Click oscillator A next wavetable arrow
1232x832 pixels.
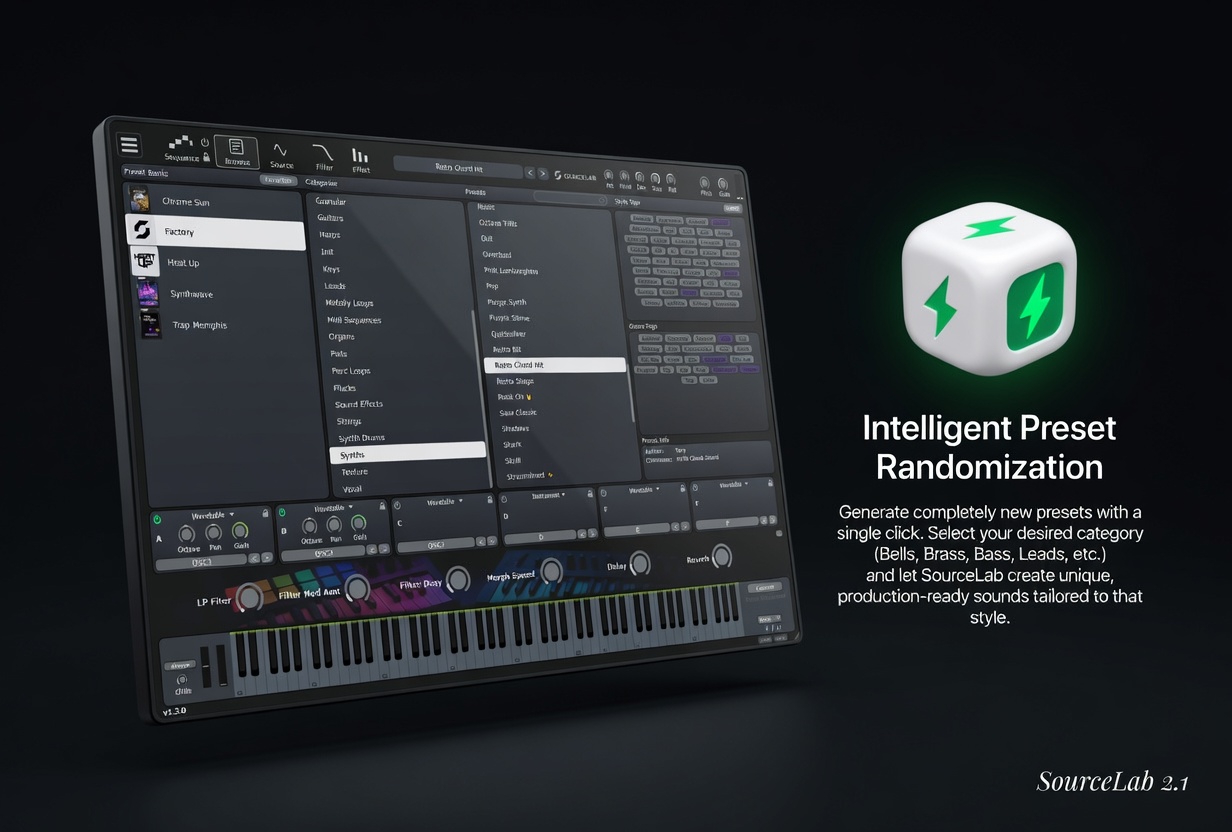266,557
